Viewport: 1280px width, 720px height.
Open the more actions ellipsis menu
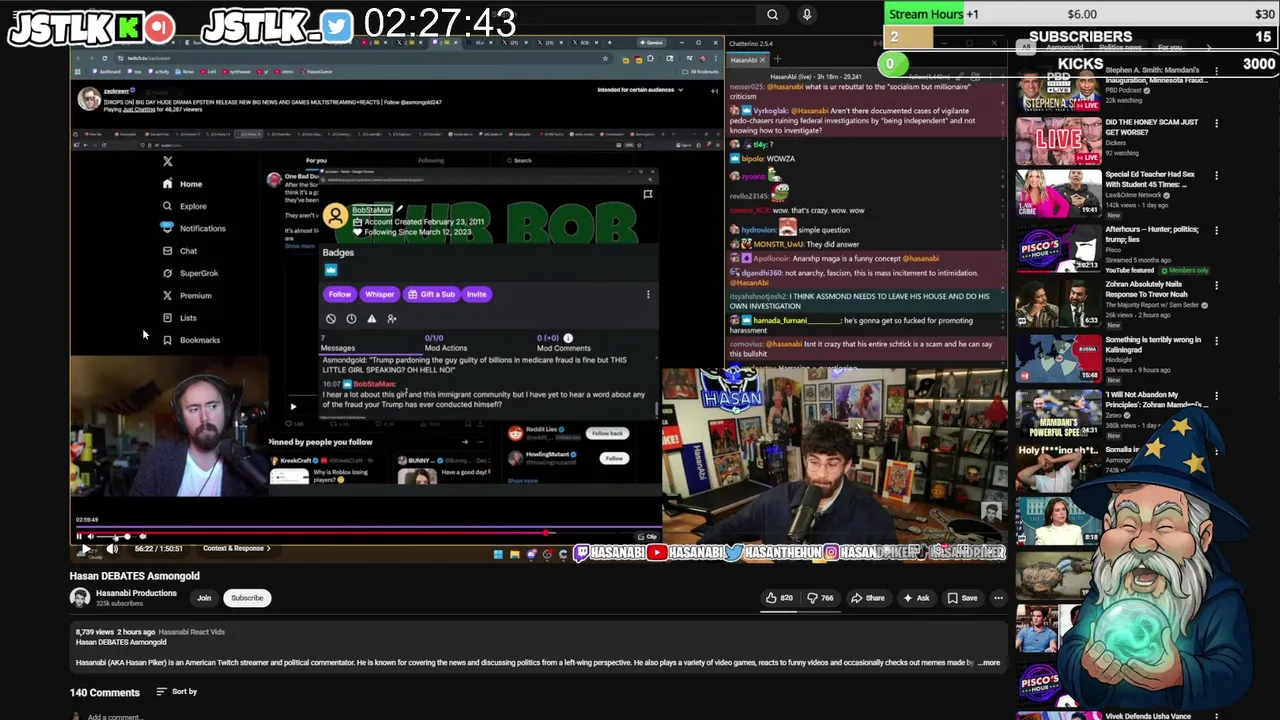(x=998, y=598)
